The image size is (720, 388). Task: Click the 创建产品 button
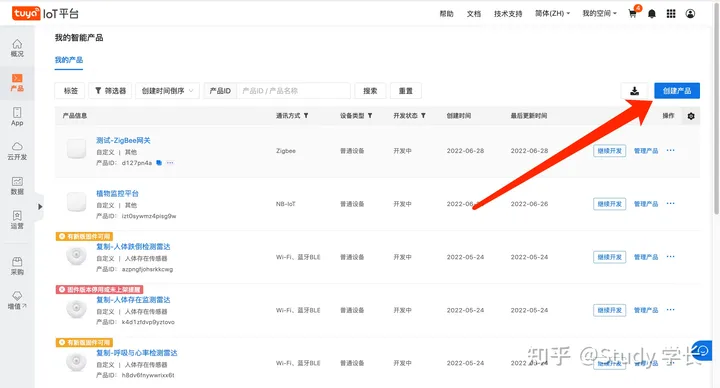pyautogui.click(x=677, y=91)
